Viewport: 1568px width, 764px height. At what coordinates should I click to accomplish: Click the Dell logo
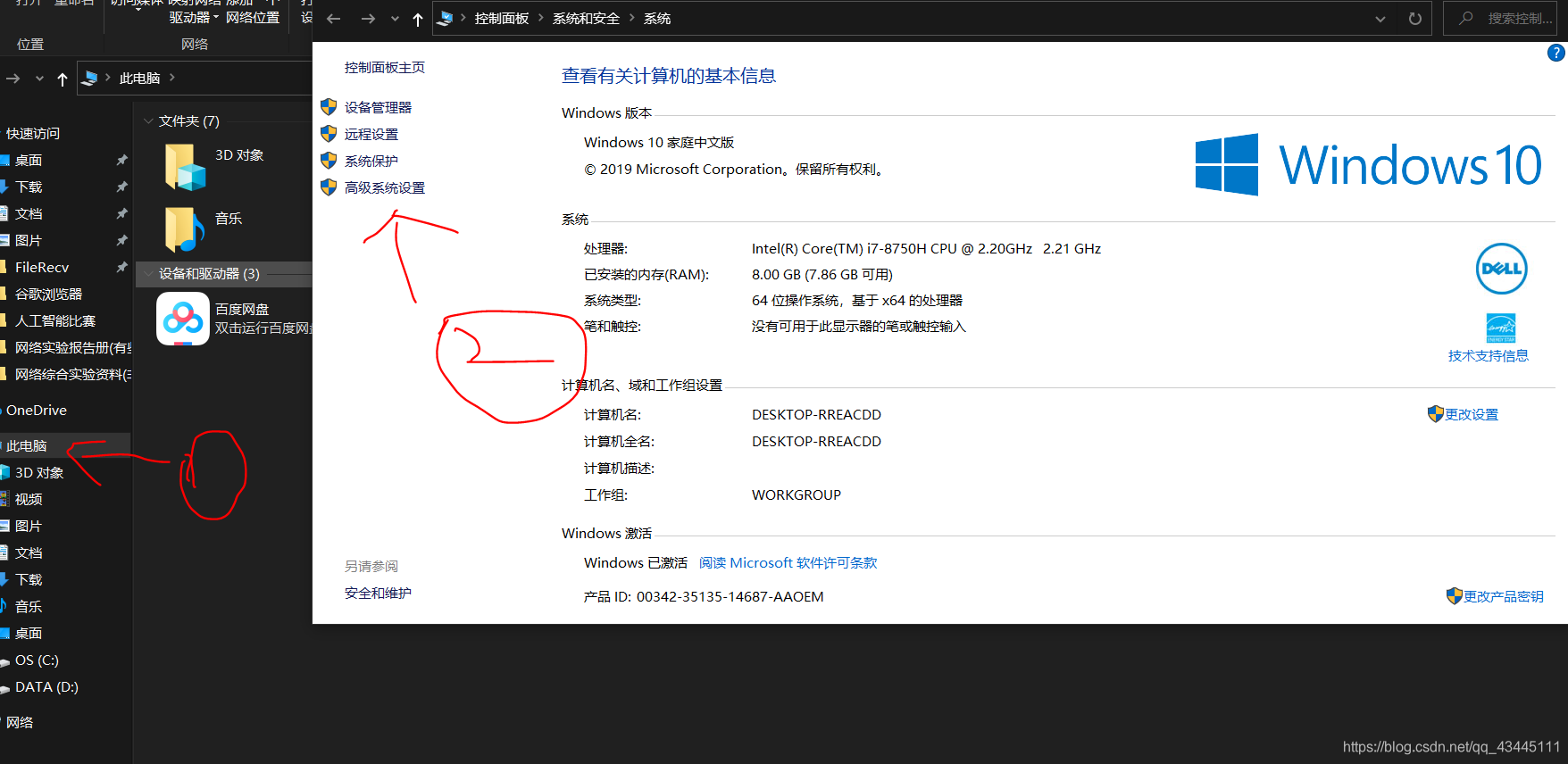[1502, 269]
